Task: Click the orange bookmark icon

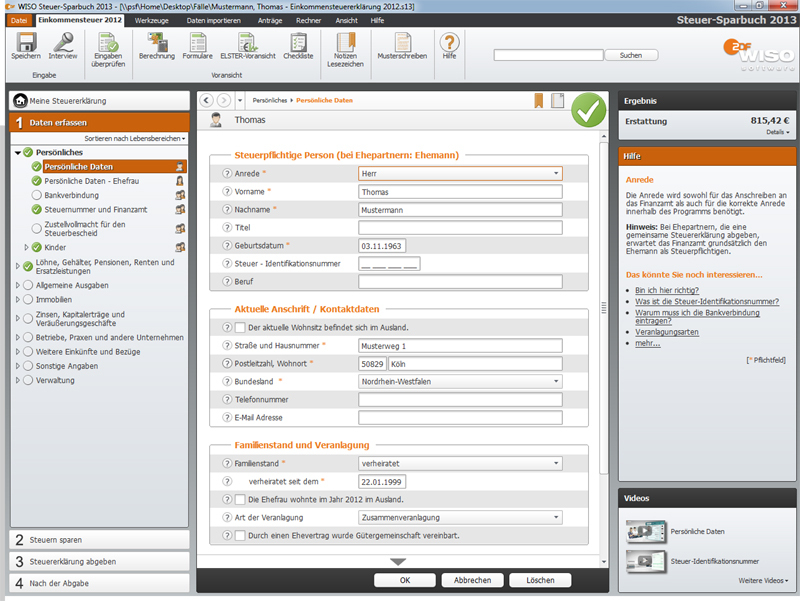Action: [538, 101]
